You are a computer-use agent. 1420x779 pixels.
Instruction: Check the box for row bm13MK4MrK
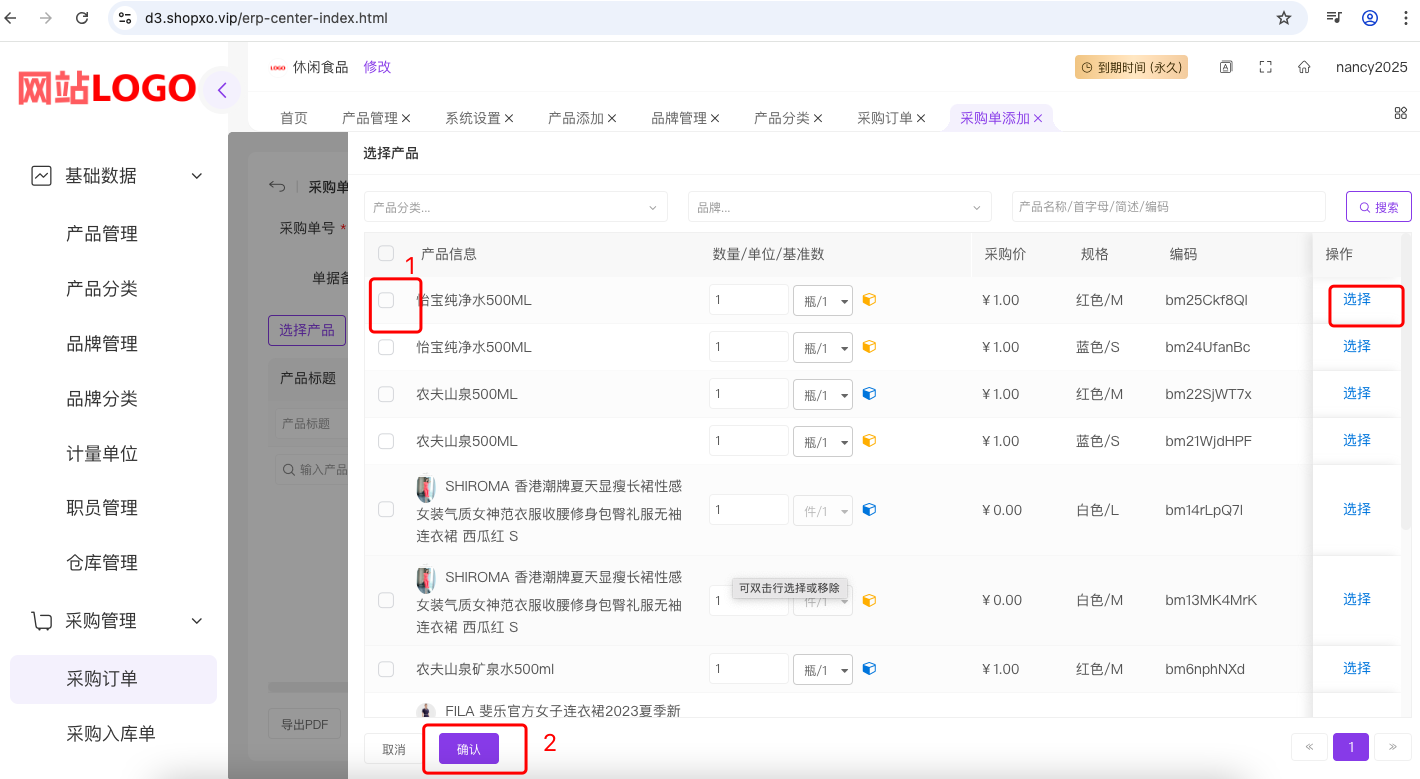point(386,600)
